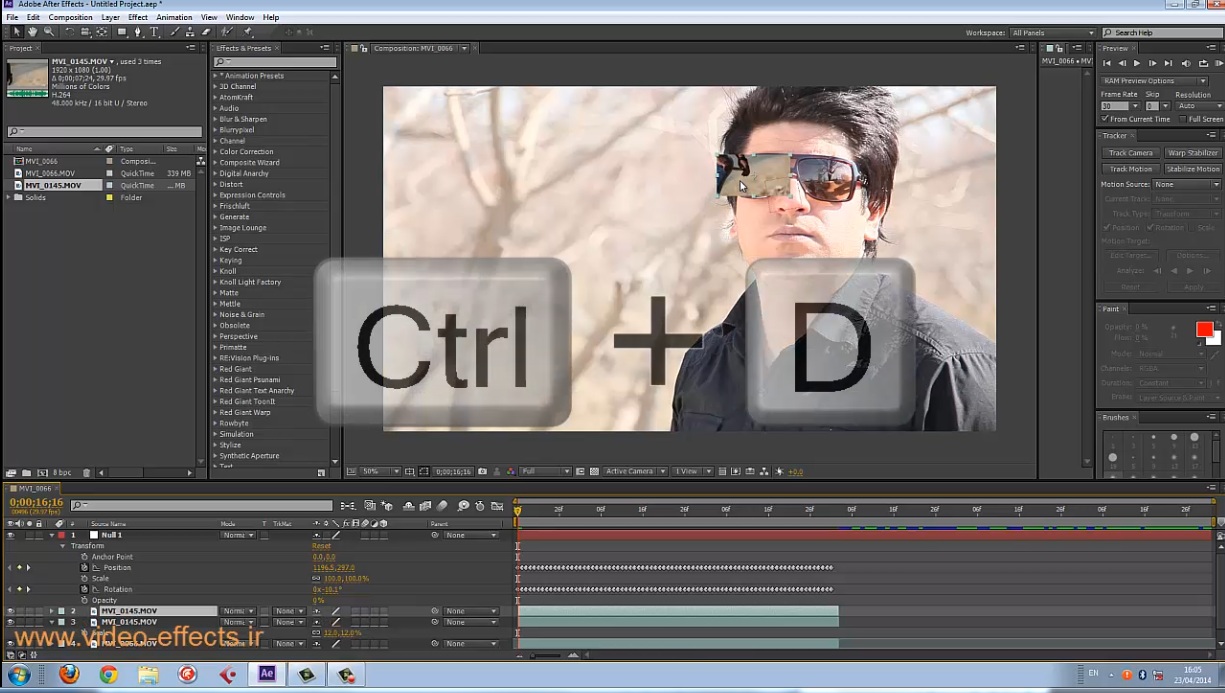The width and height of the screenshot is (1225, 693).
Task: Hide the Null 1 layer
Action: [10, 535]
